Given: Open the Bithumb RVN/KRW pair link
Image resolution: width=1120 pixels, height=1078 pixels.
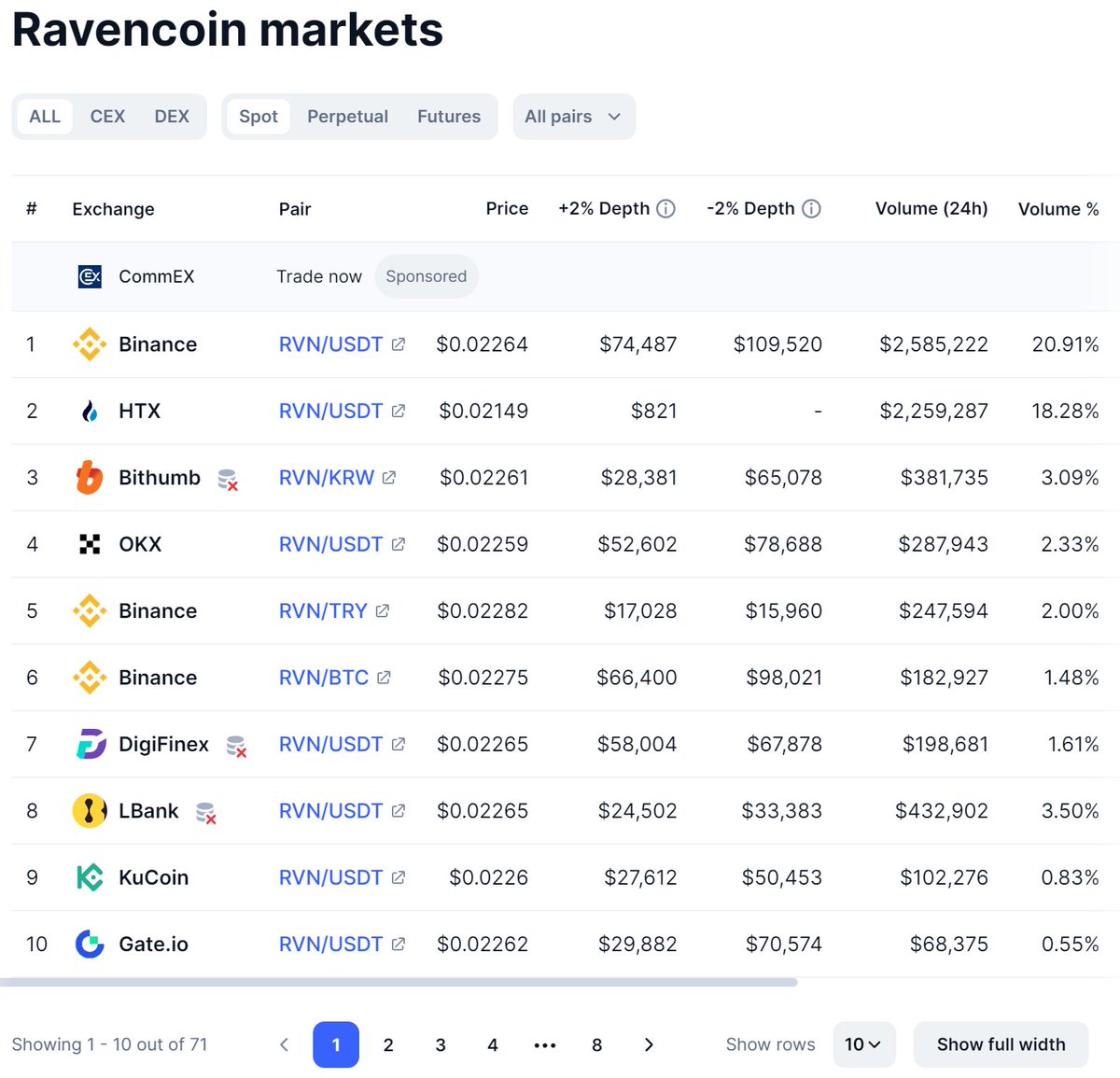Looking at the screenshot, I should (x=327, y=478).
